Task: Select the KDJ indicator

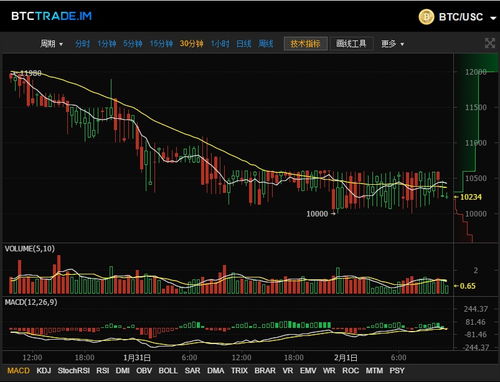Action: [44, 371]
